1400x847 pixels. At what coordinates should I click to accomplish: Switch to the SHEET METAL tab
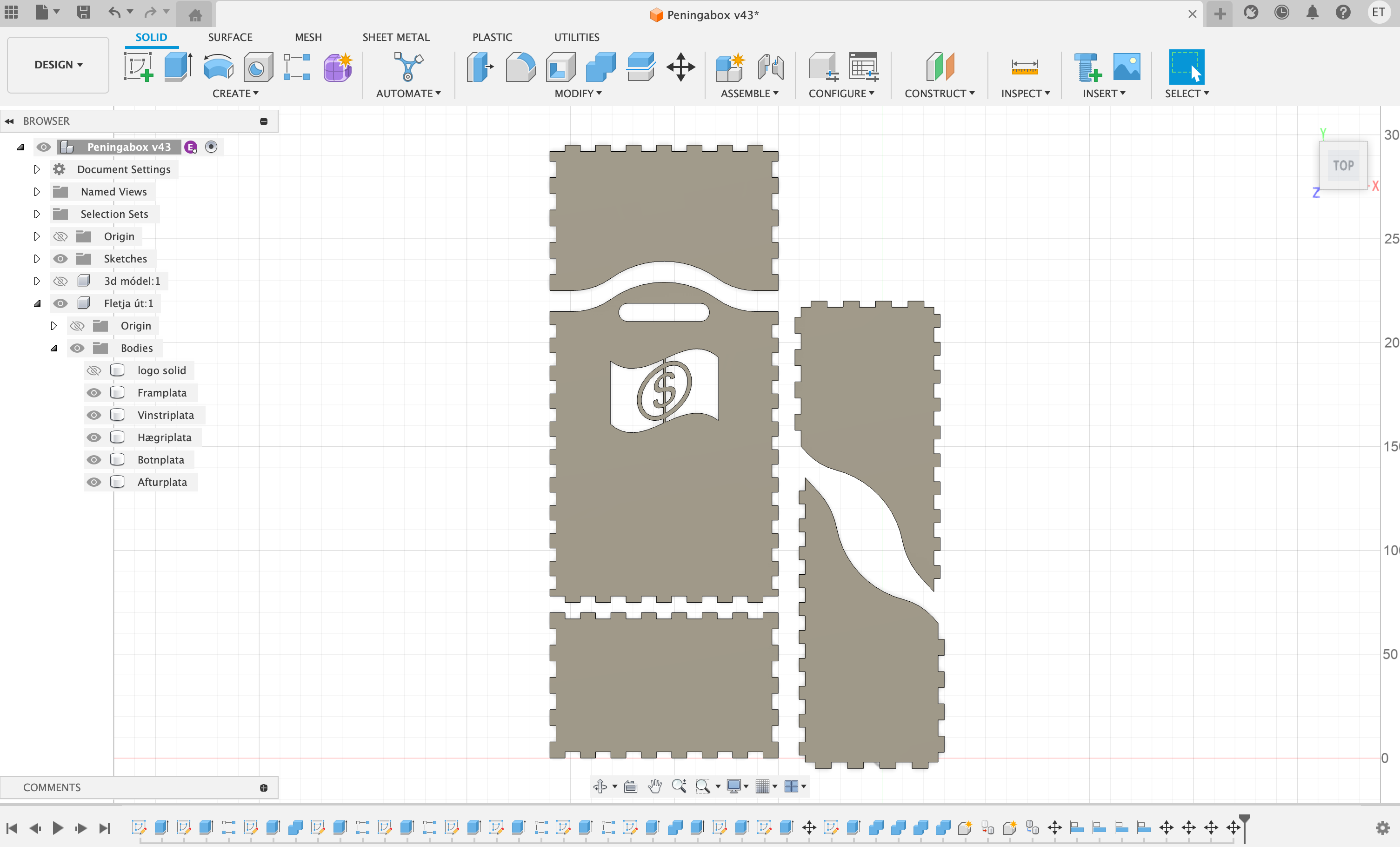click(396, 37)
